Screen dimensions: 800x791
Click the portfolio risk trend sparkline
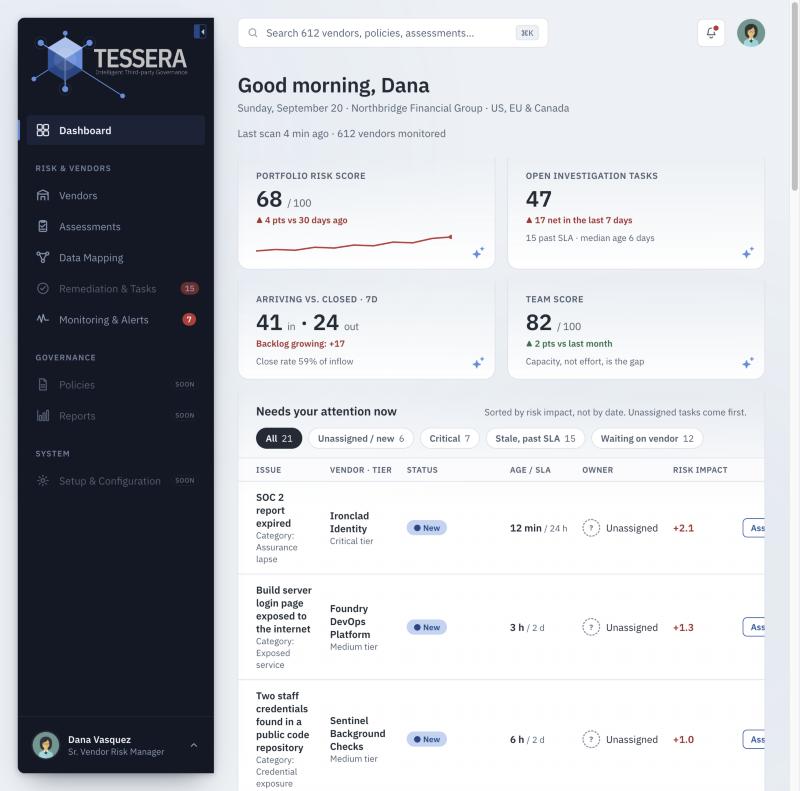coord(354,243)
